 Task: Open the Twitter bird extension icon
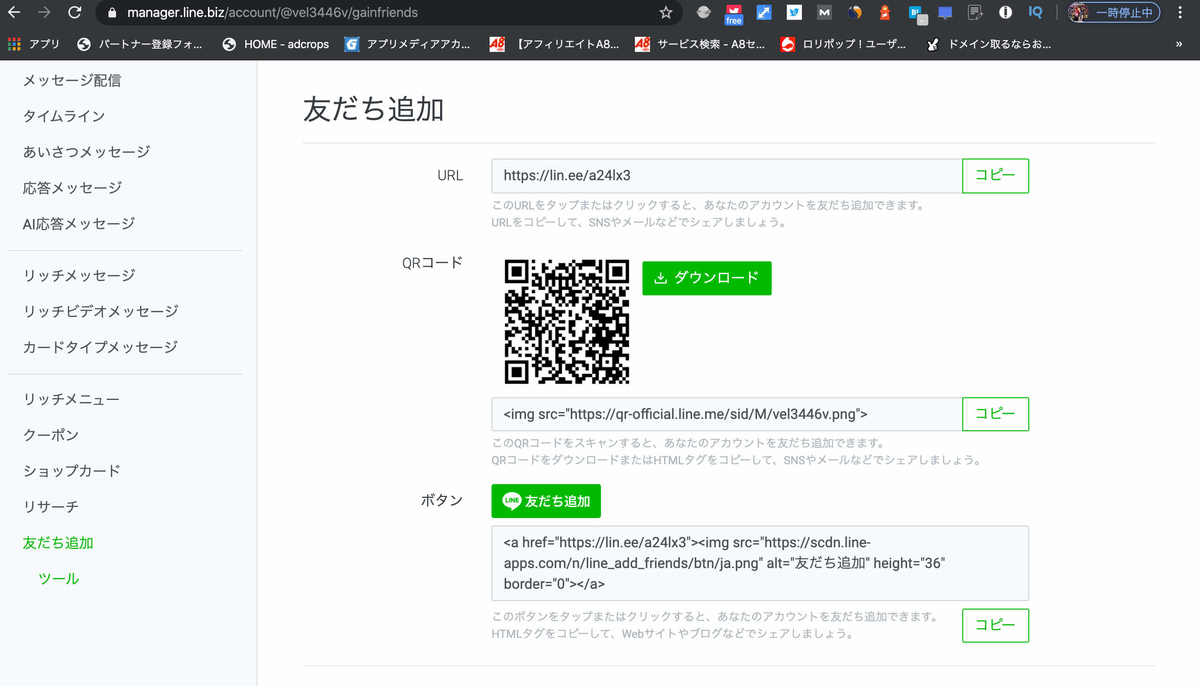coord(794,13)
